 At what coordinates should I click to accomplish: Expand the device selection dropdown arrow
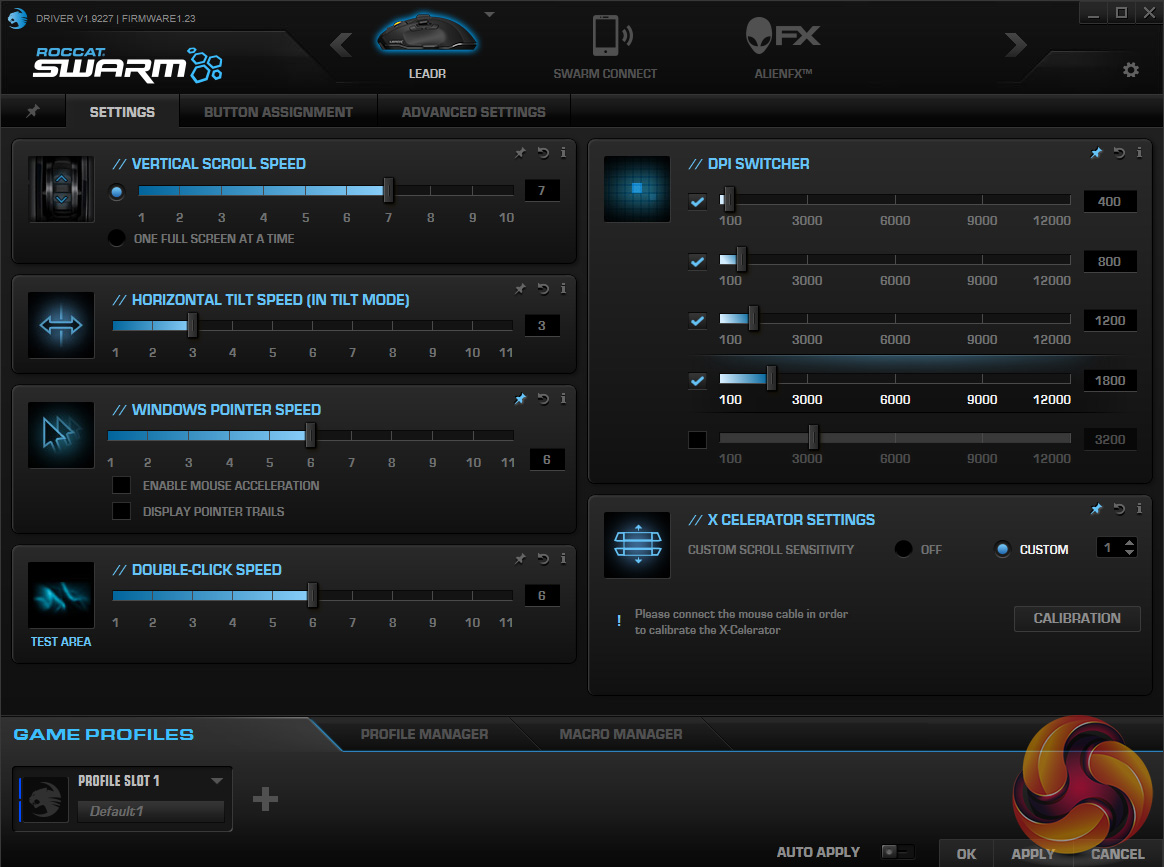489,14
